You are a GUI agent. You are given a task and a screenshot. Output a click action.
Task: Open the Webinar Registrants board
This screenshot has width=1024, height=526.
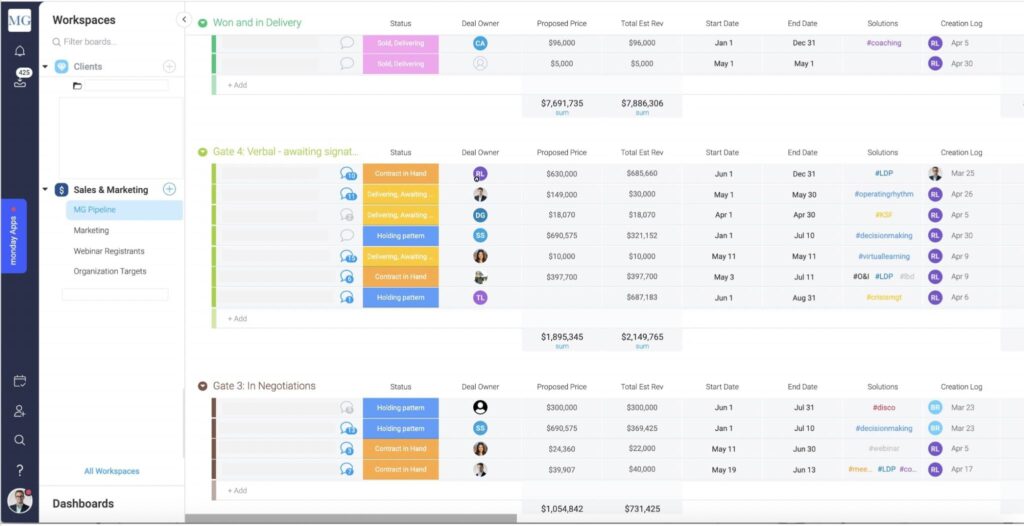pyautogui.click(x=109, y=251)
